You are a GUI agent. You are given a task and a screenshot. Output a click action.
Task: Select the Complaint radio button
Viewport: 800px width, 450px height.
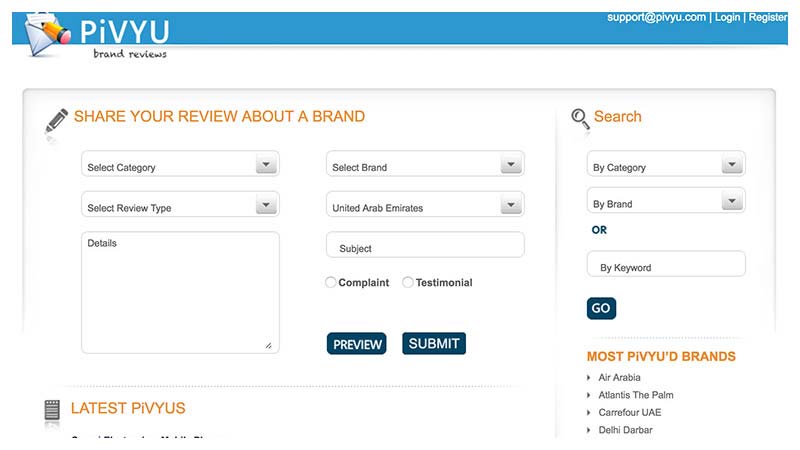point(331,283)
